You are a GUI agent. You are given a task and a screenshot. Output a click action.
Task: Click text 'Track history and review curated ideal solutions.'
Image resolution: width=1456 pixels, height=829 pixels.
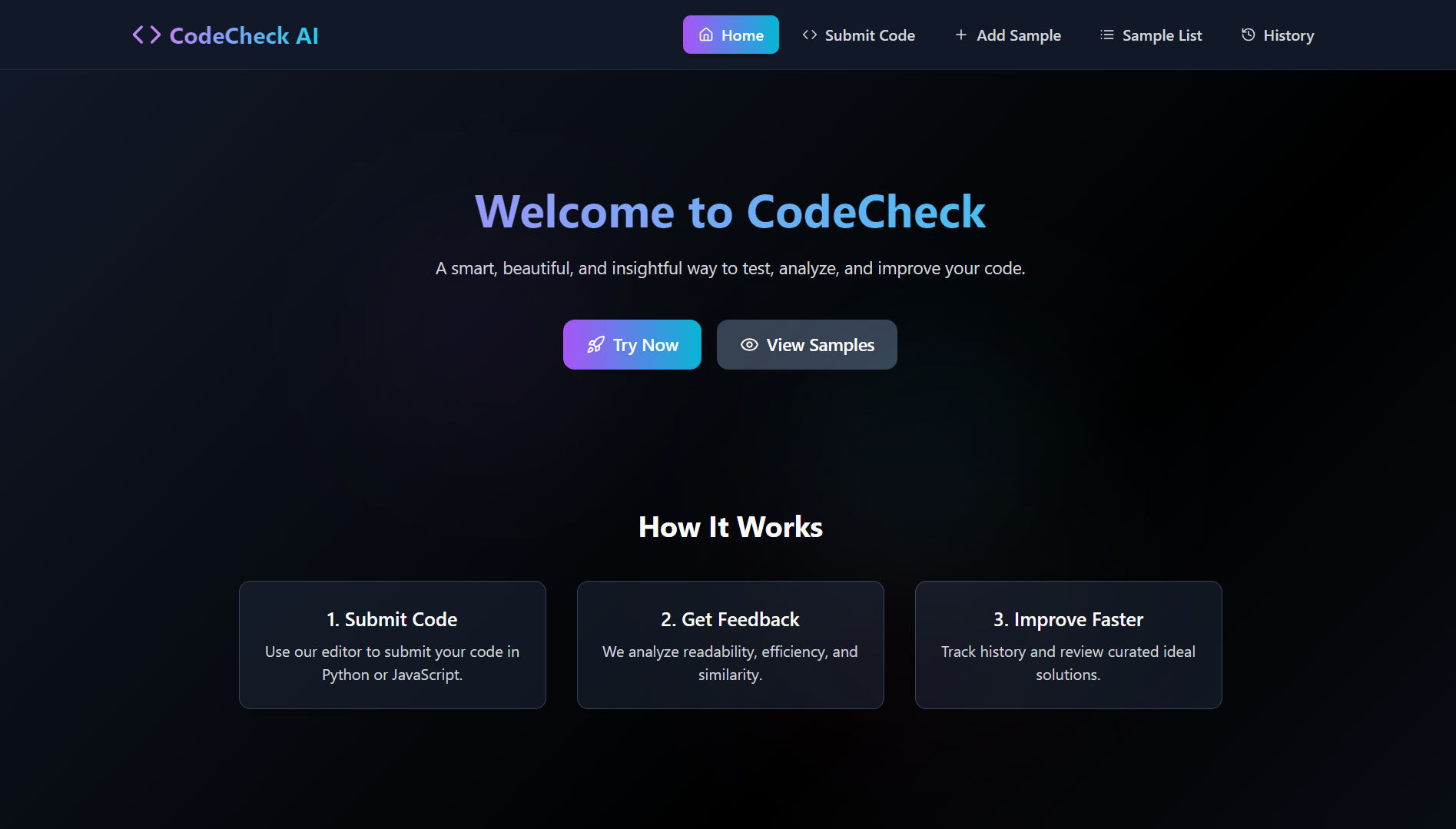coord(1068,663)
